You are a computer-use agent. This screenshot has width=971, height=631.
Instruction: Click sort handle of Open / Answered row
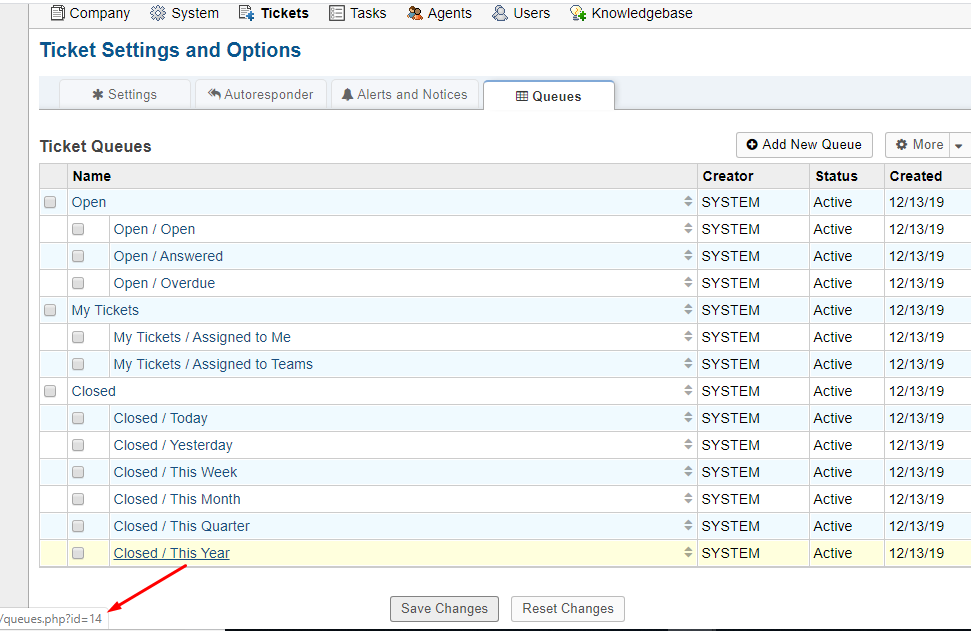click(688, 255)
